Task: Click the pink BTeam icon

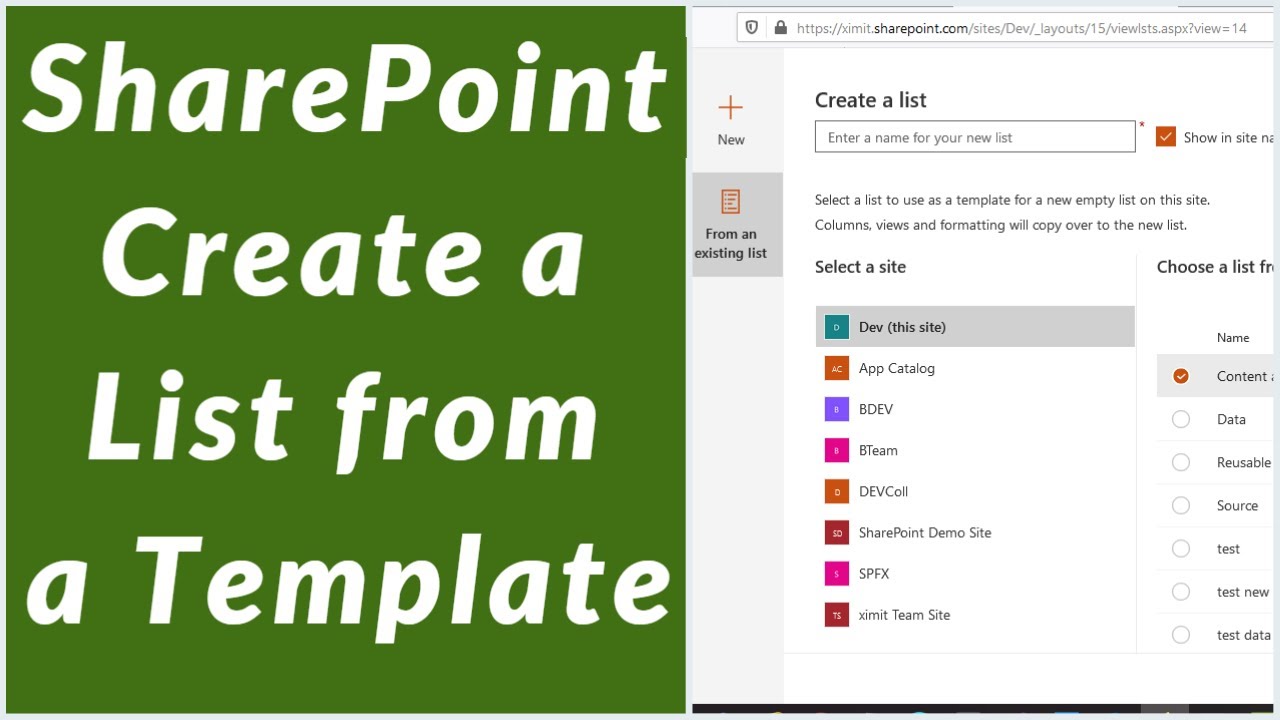Action: (837, 450)
